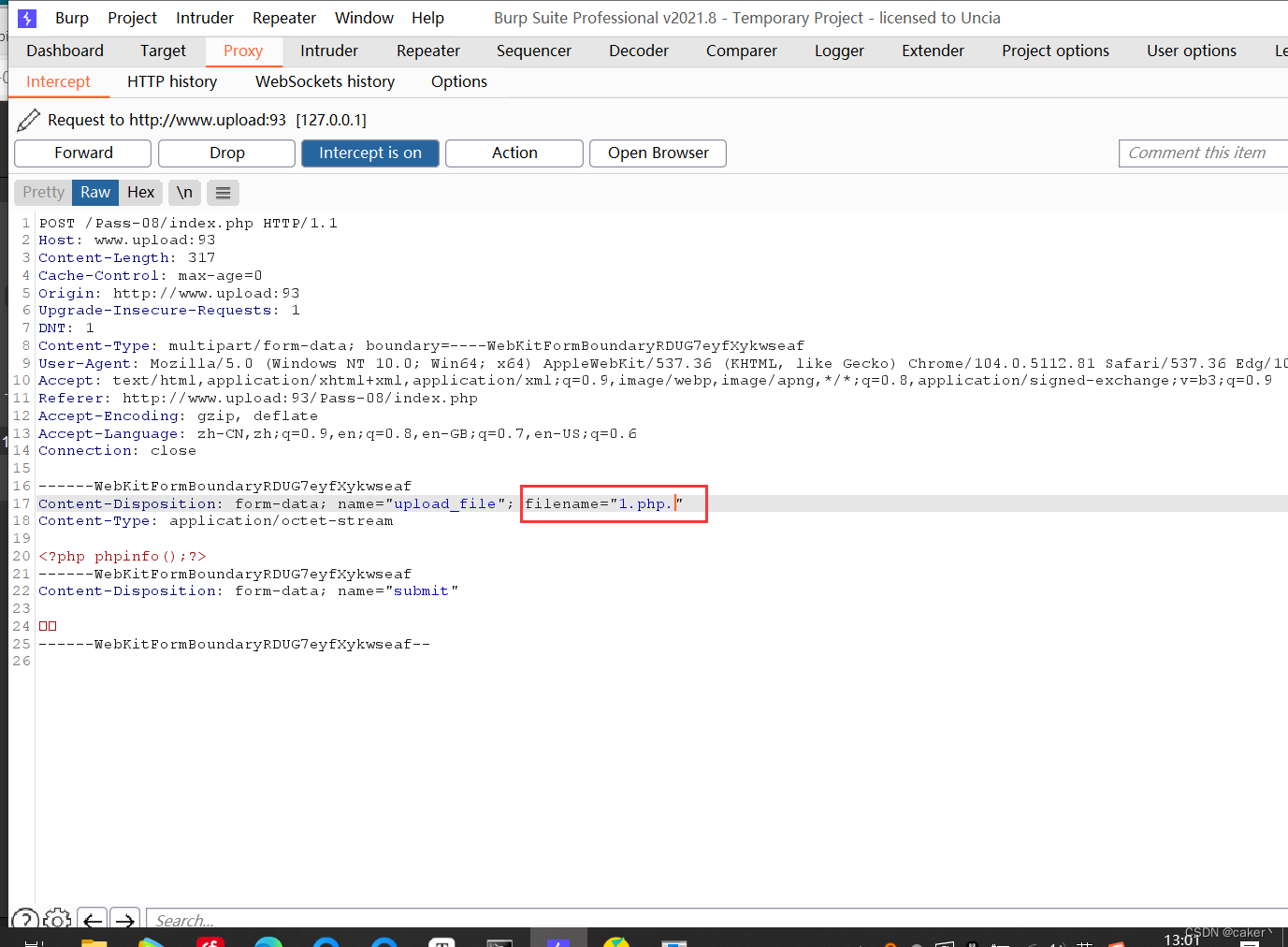Click the Content-Type: application/octet-stream line
The height and width of the screenshot is (947, 1288).
216,521
